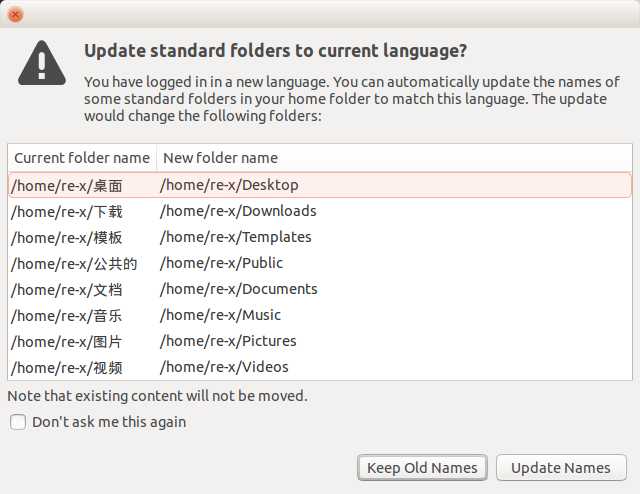Screen dimensions: 640x494
Task: Select the /home/re-x/Pictures row
Action: pyautogui.click(x=320, y=342)
